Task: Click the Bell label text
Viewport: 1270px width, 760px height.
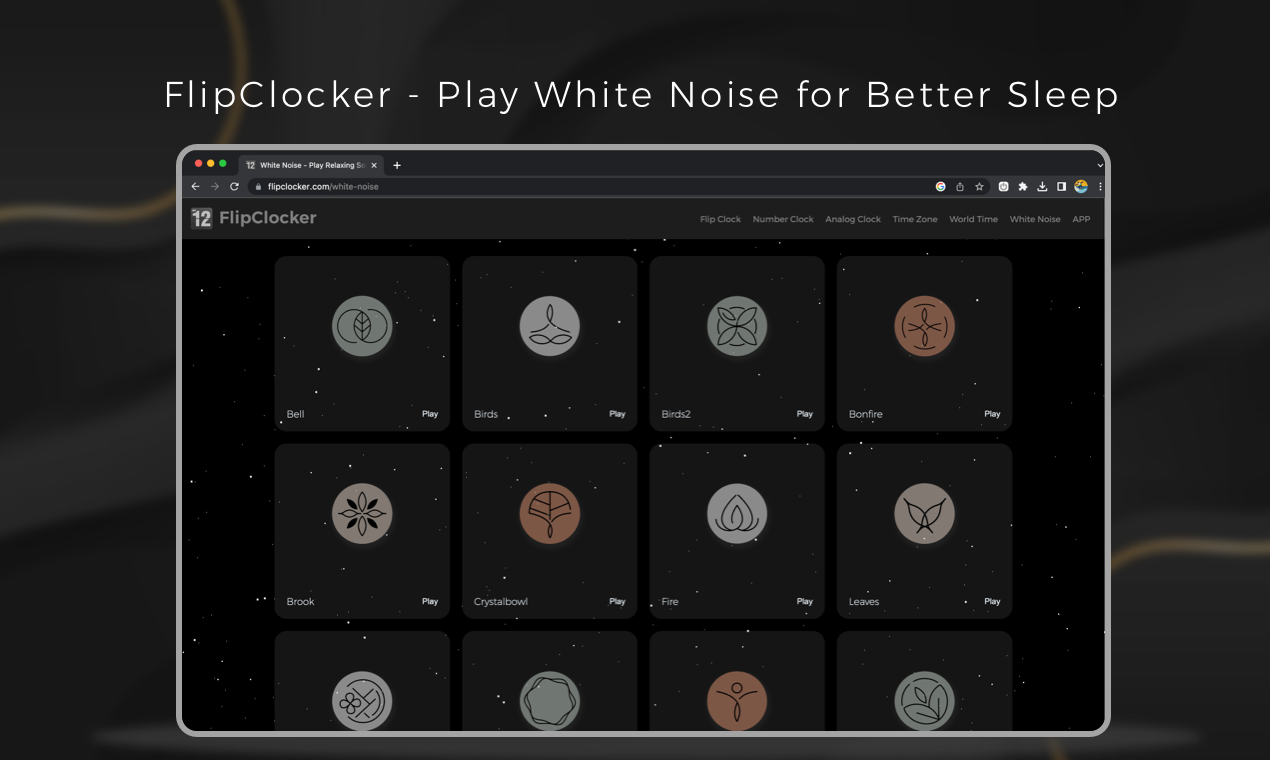Action: click(295, 414)
